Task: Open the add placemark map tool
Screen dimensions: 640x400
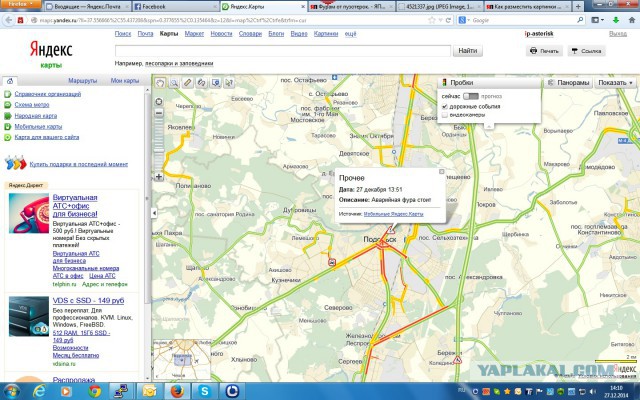Action: [216, 83]
